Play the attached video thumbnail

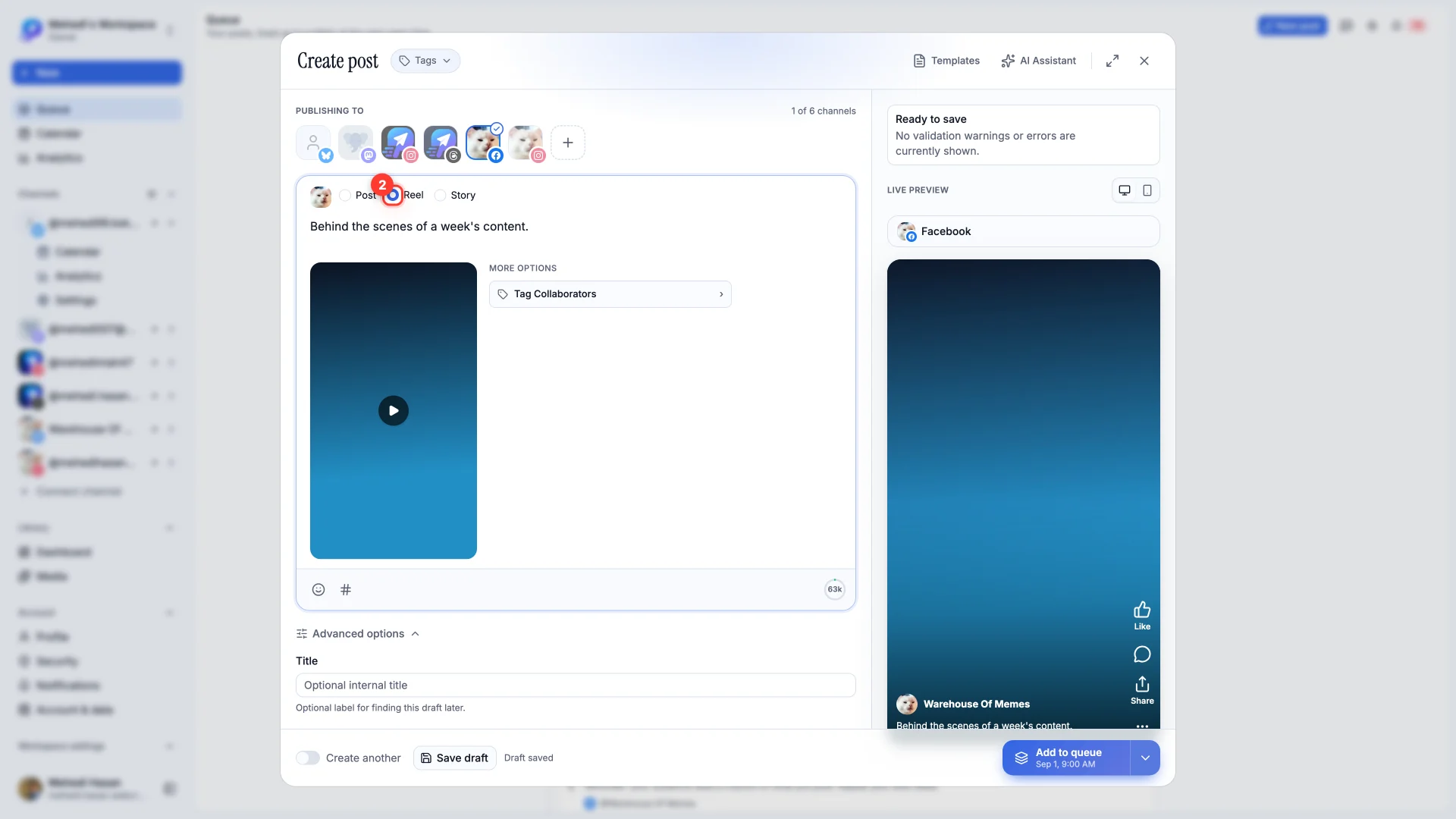pos(394,411)
